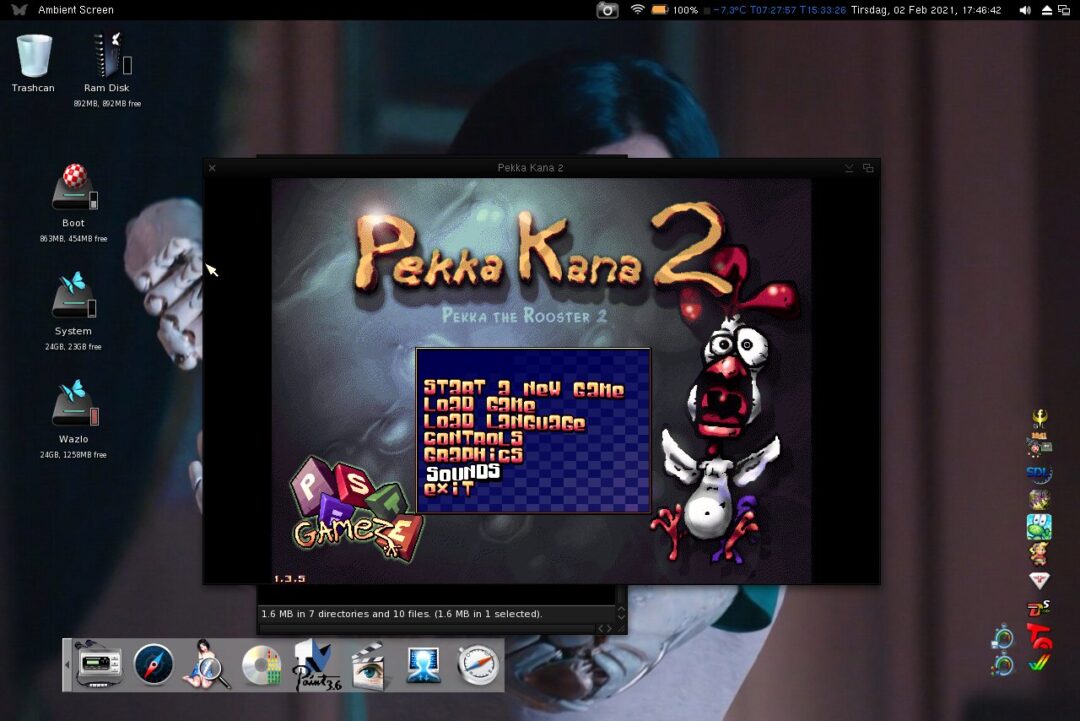Click the turtle game icon on the desktop edge
The height and width of the screenshot is (721, 1080).
coord(1038,525)
